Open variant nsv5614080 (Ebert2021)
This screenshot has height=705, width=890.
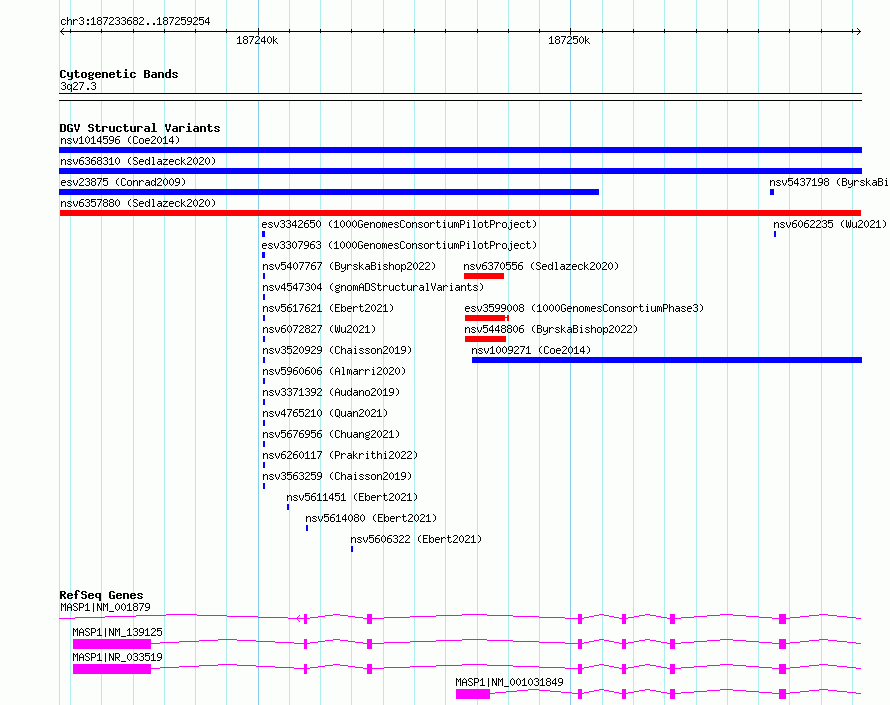pyautogui.click(x=371, y=518)
